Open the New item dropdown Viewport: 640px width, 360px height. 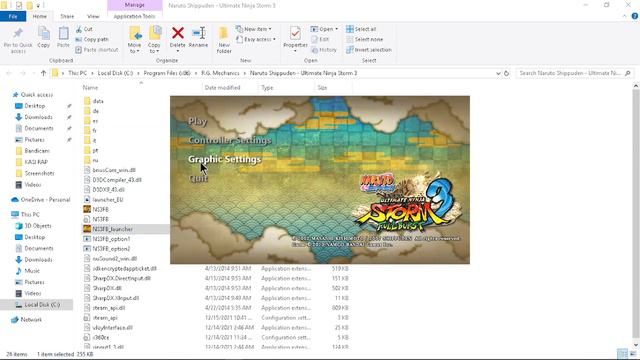[x=253, y=29]
